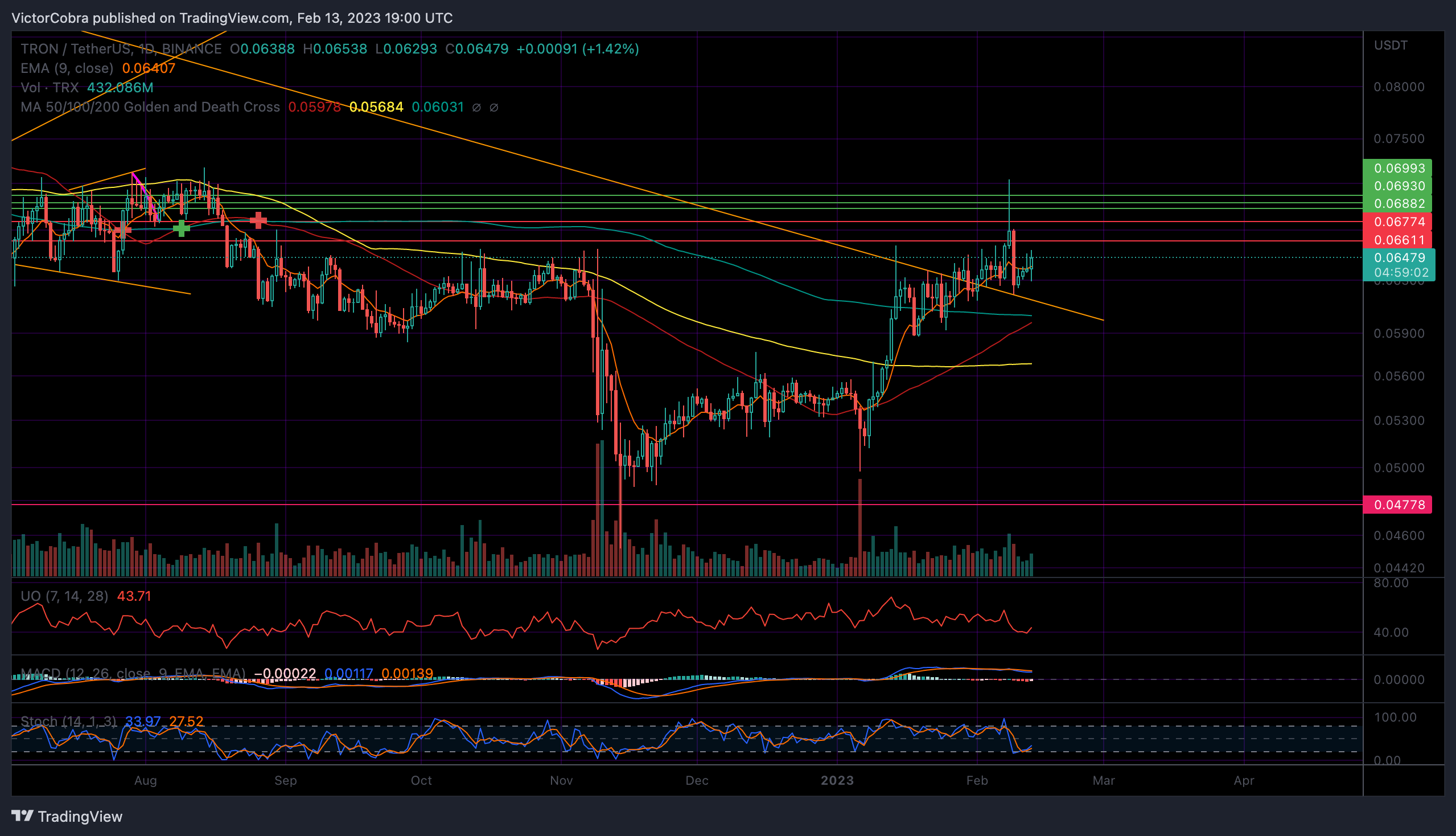Click the Mar label on time axis
This screenshot has width=1456, height=836.
1104,781
